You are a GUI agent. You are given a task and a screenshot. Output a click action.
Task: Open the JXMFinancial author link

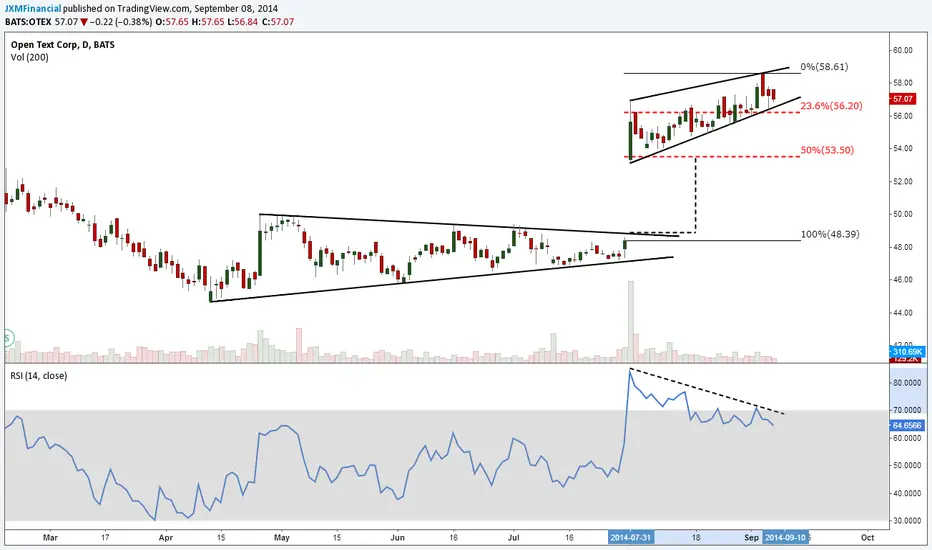coord(33,9)
